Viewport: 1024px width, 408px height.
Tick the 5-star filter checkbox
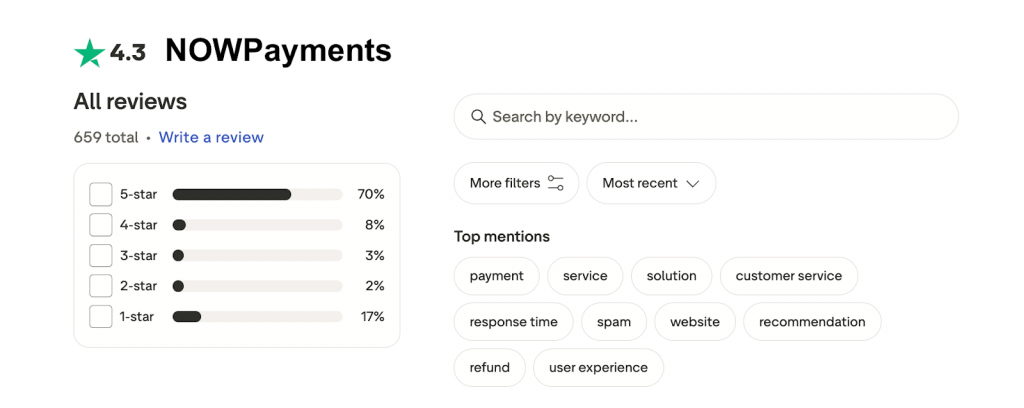[x=100, y=194]
